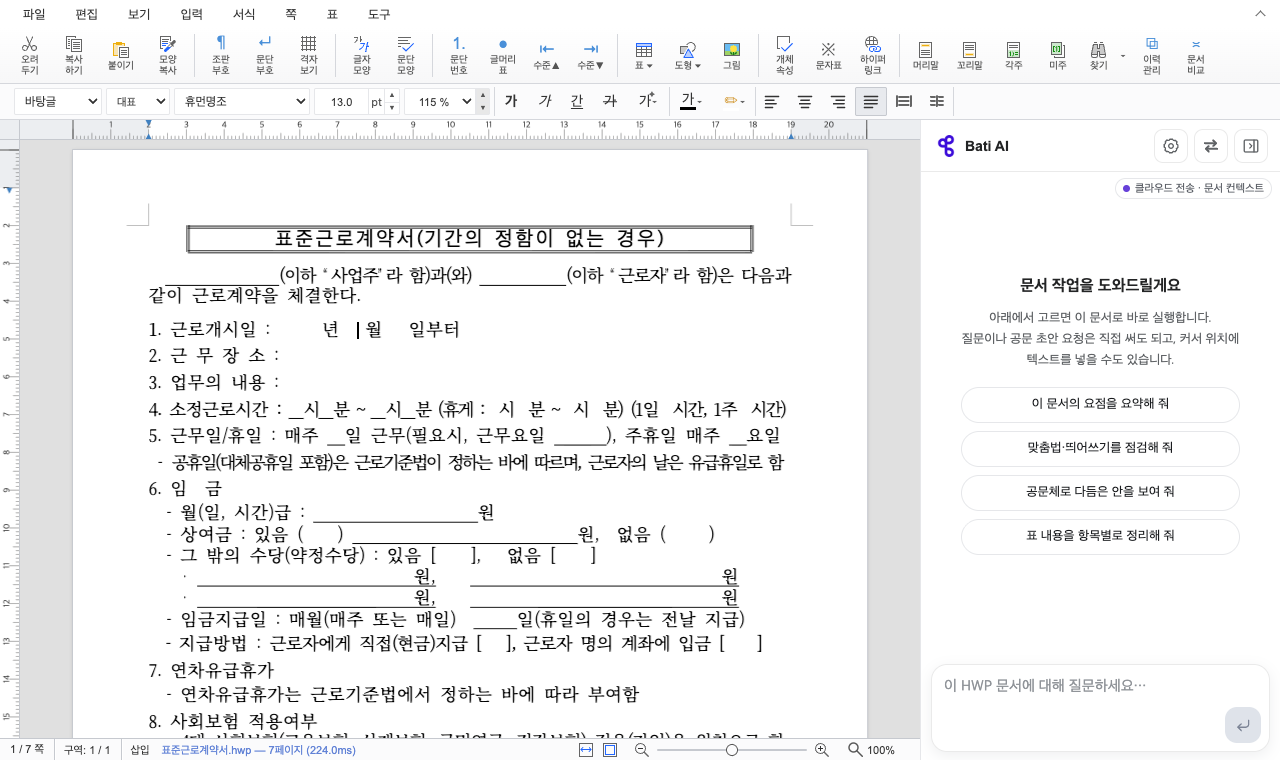Apply 문단번호 paragraph numbering
This screenshot has height=760, width=1280.
coord(459,56)
